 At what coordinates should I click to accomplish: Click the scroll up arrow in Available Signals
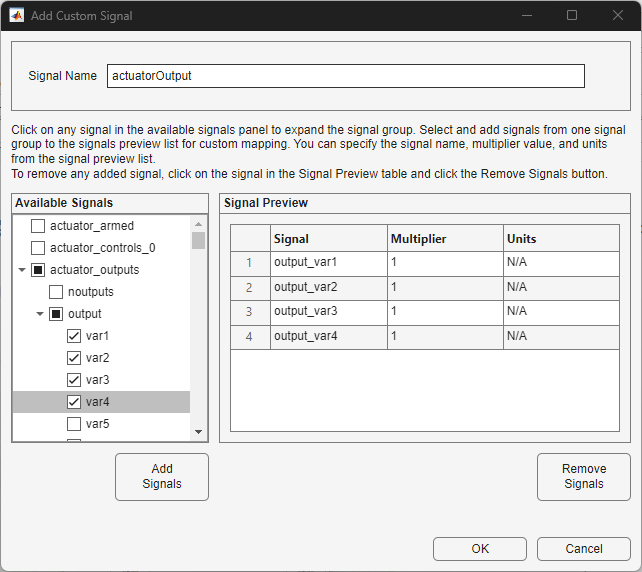[x=199, y=224]
